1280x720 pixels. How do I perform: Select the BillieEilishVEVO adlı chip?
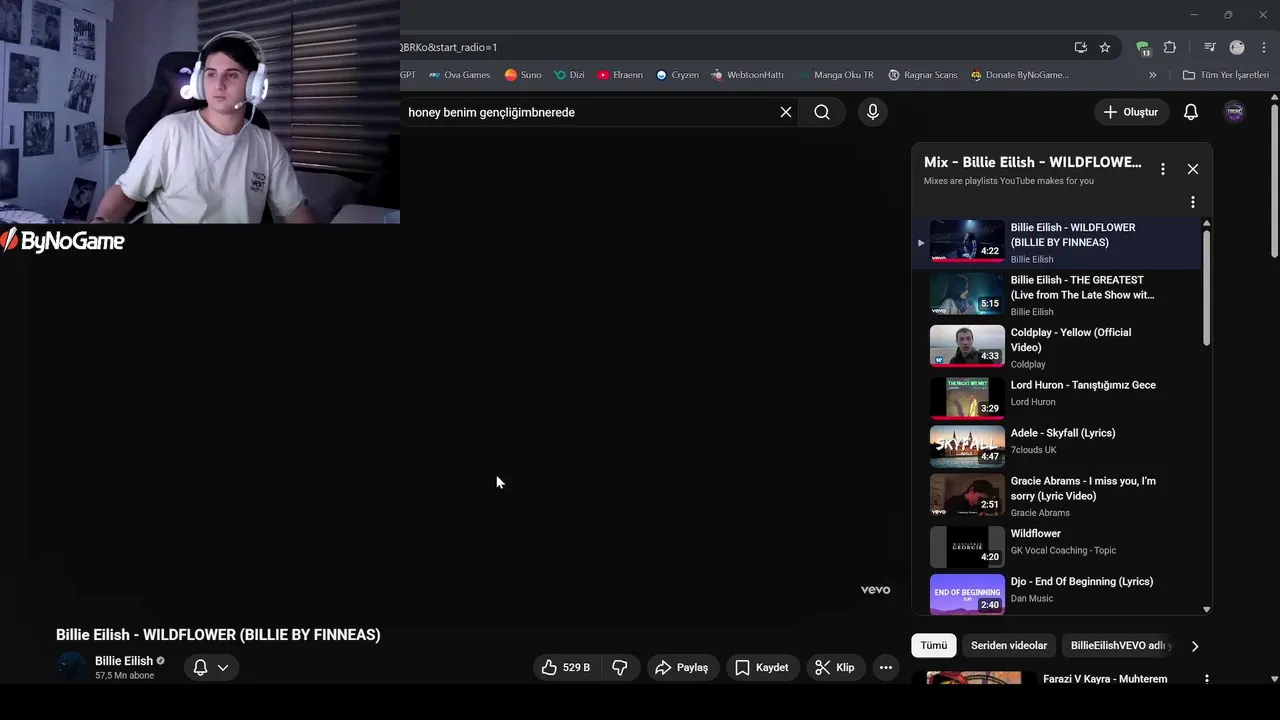1120,646
